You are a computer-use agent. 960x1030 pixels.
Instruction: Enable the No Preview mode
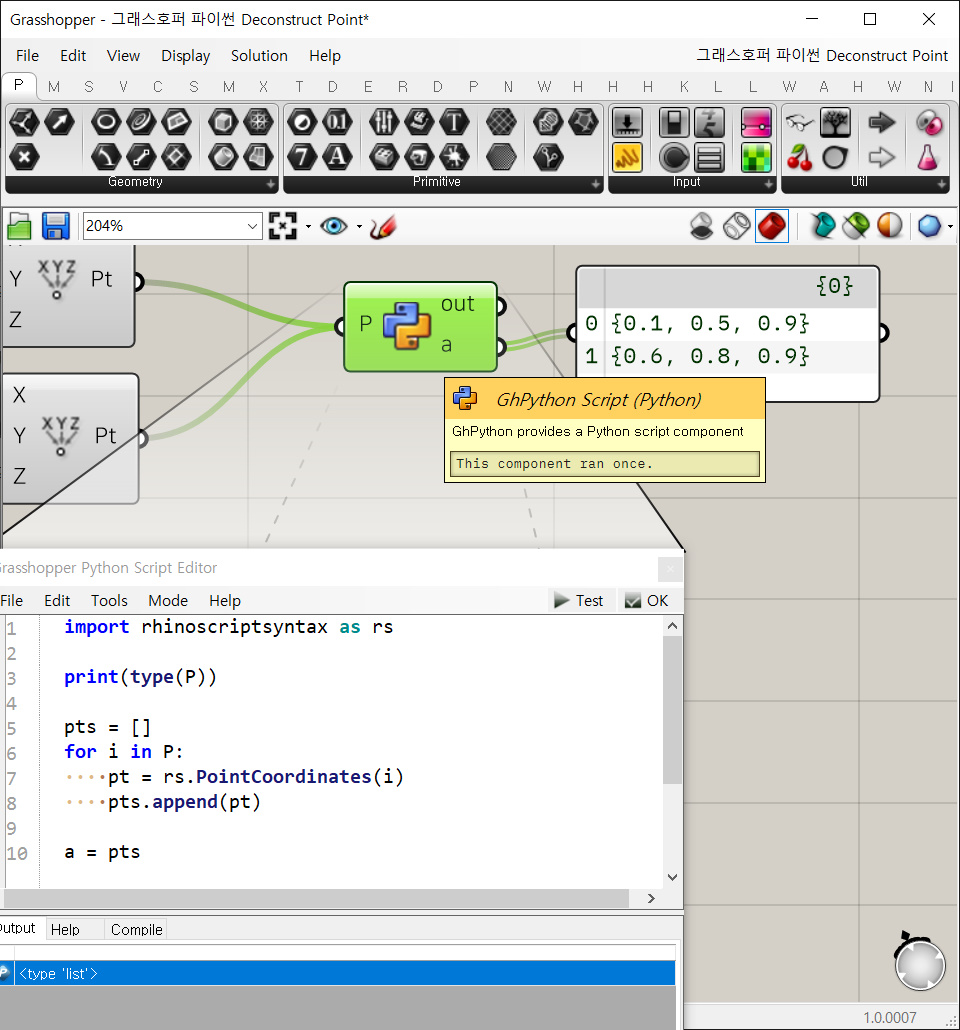point(702,227)
